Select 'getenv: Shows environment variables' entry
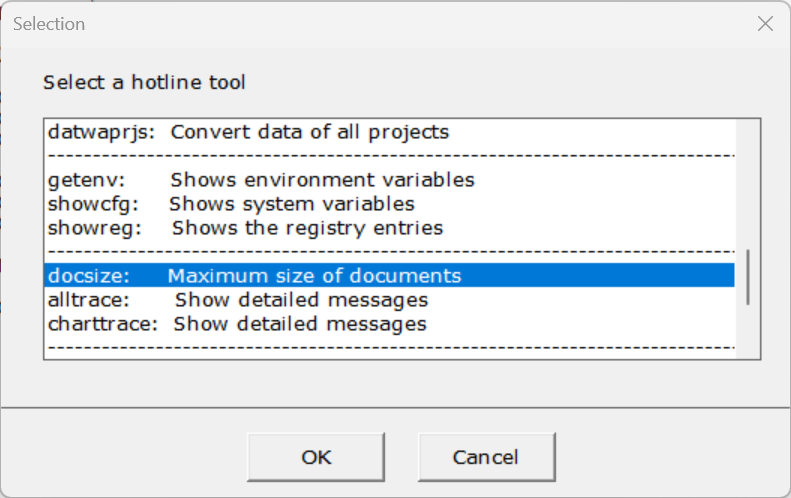The width and height of the screenshot is (791, 498). tap(389, 180)
